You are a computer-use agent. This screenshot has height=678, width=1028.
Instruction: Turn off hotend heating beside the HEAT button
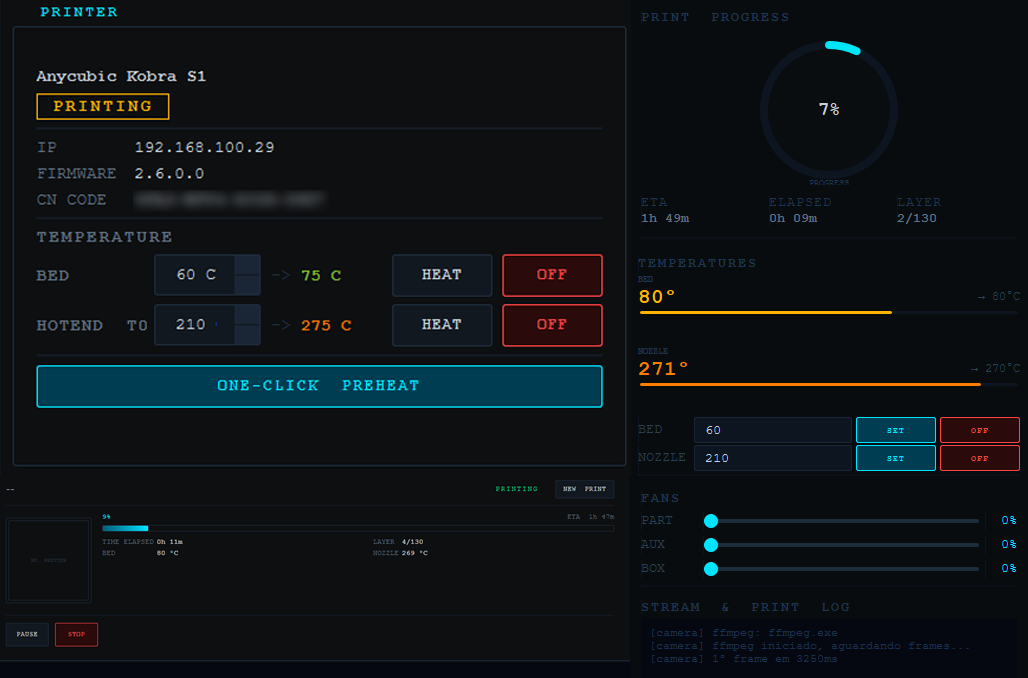click(x=552, y=325)
